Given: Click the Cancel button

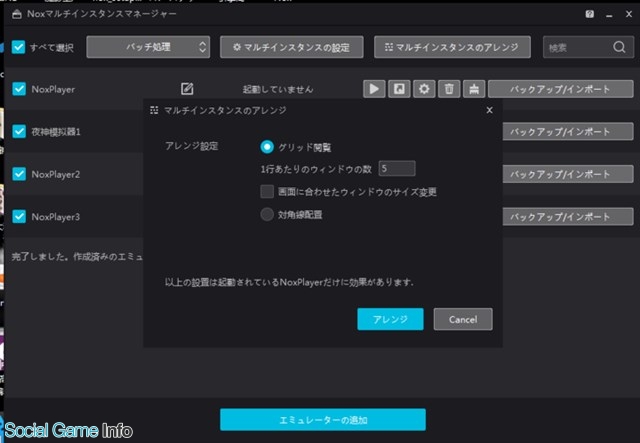Looking at the screenshot, I should 463,319.
